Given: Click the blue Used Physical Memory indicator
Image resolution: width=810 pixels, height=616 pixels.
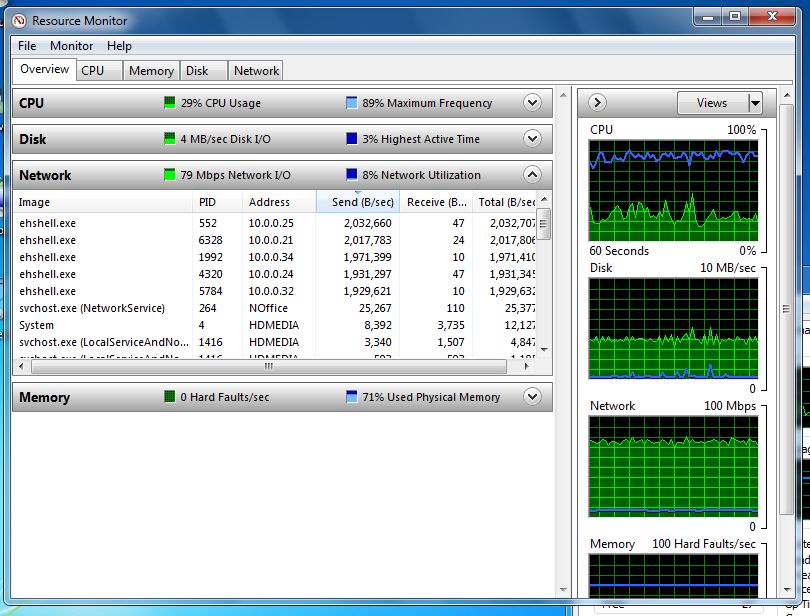Looking at the screenshot, I should click(x=351, y=397).
